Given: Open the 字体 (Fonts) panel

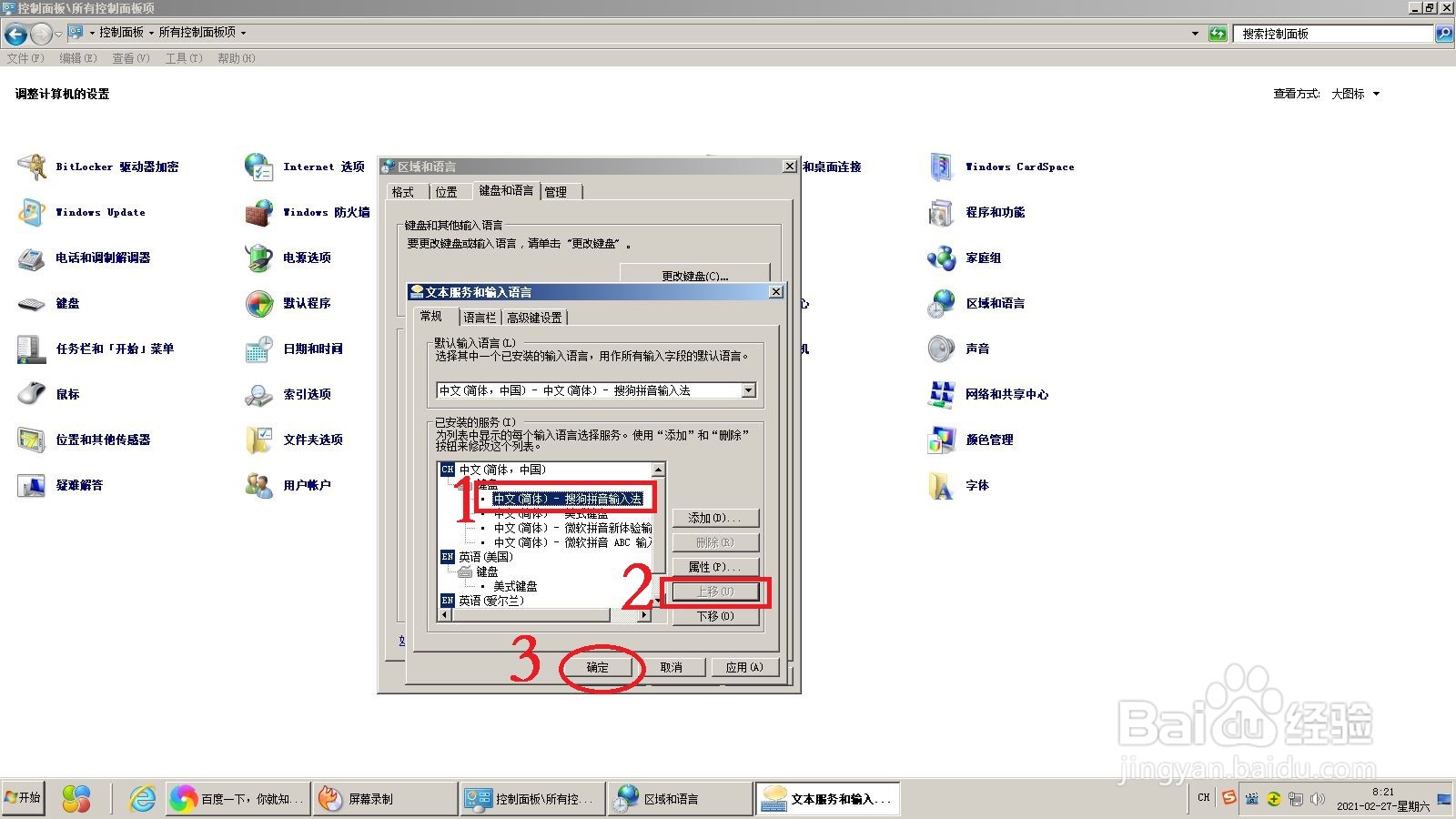Looking at the screenshot, I should coord(976,485).
